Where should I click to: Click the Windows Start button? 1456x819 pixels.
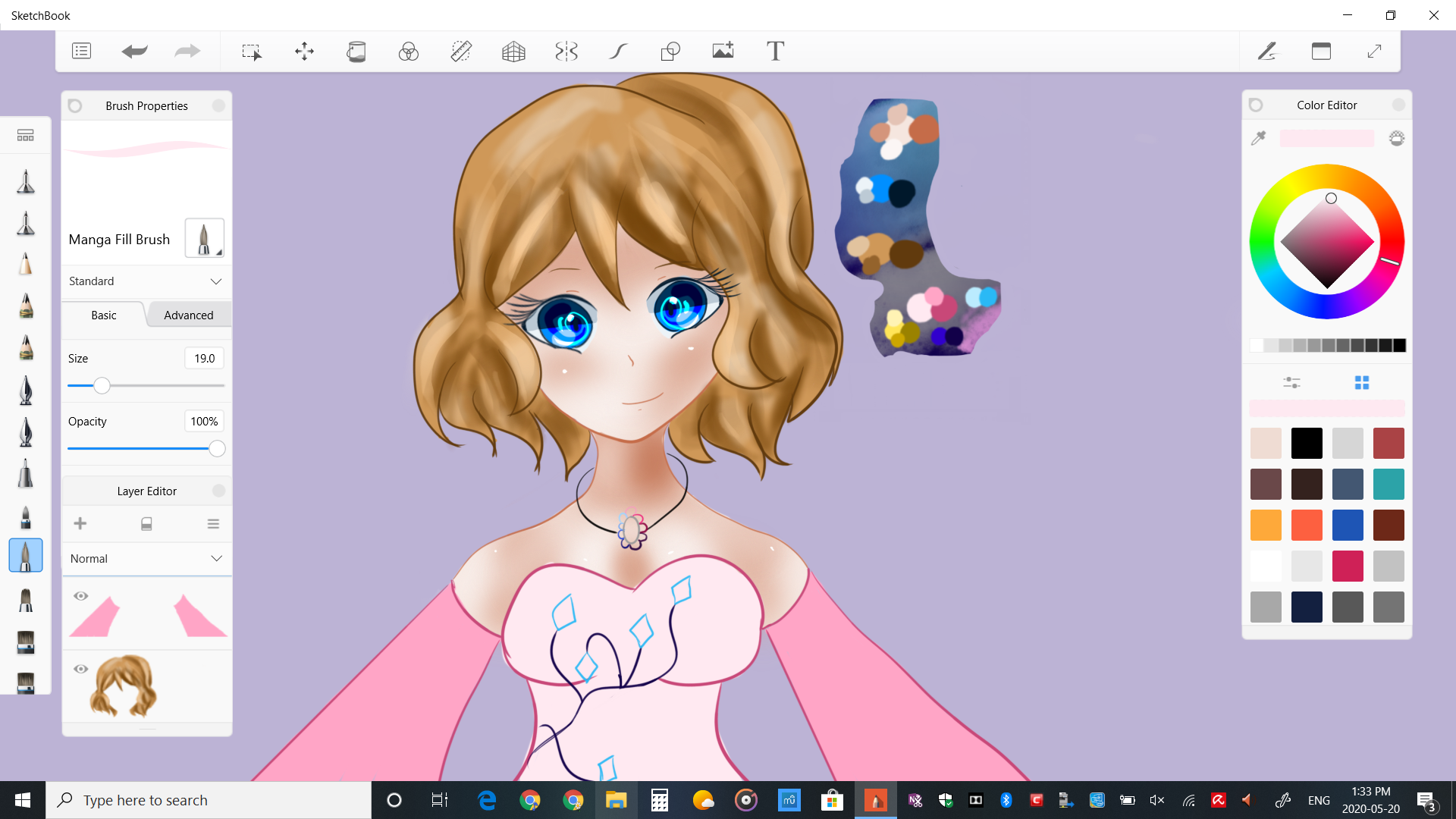pos(22,800)
